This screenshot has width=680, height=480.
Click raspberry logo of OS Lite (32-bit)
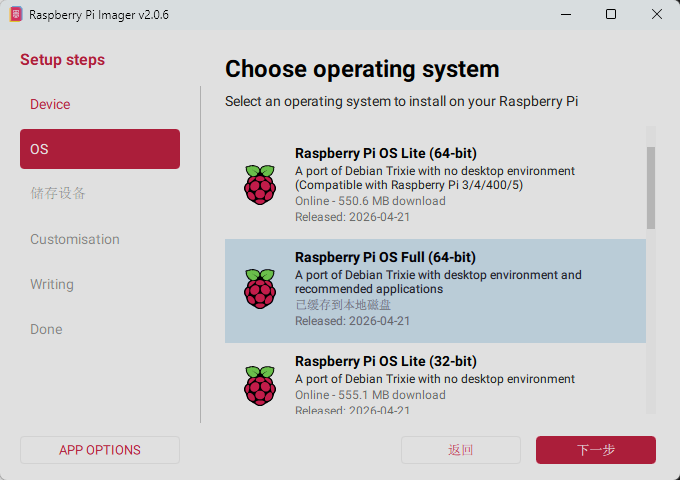260,386
